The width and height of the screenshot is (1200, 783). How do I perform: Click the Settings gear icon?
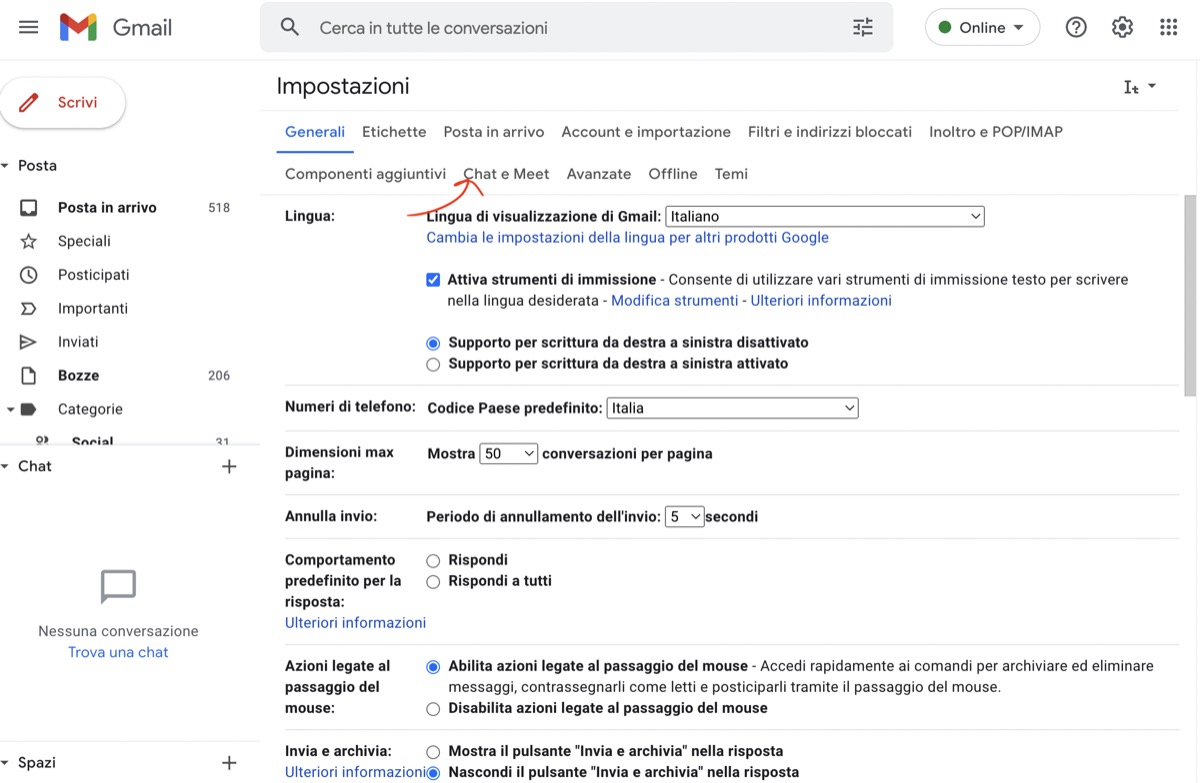point(1122,28)
